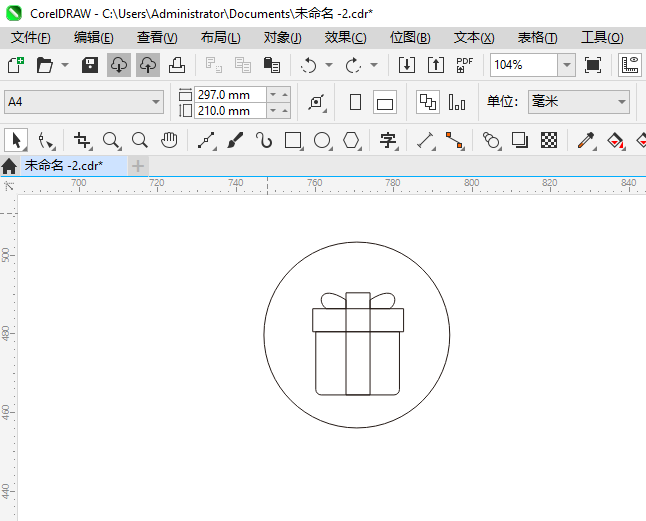Activate the Text tool
The height and width of the screenshot is (521, 646).
click(x=388, y=140)
